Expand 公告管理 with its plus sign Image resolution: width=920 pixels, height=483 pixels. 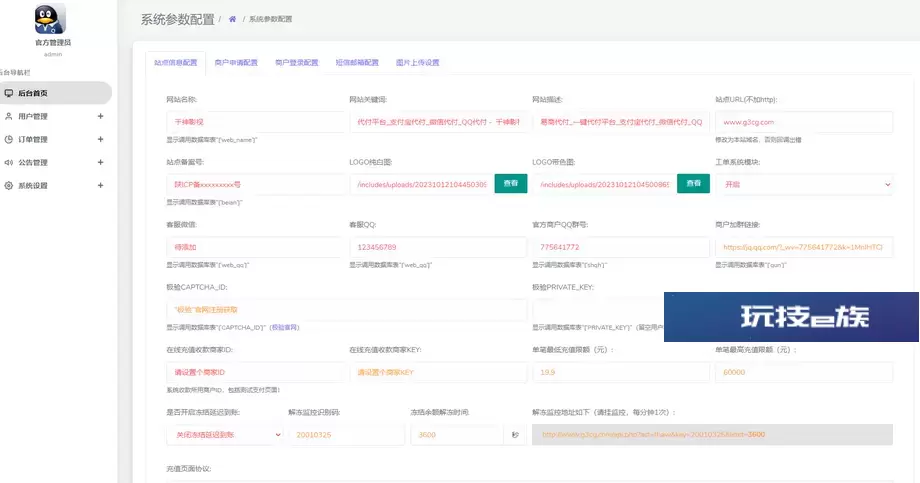pyautogui.click(x=100, y=162)
